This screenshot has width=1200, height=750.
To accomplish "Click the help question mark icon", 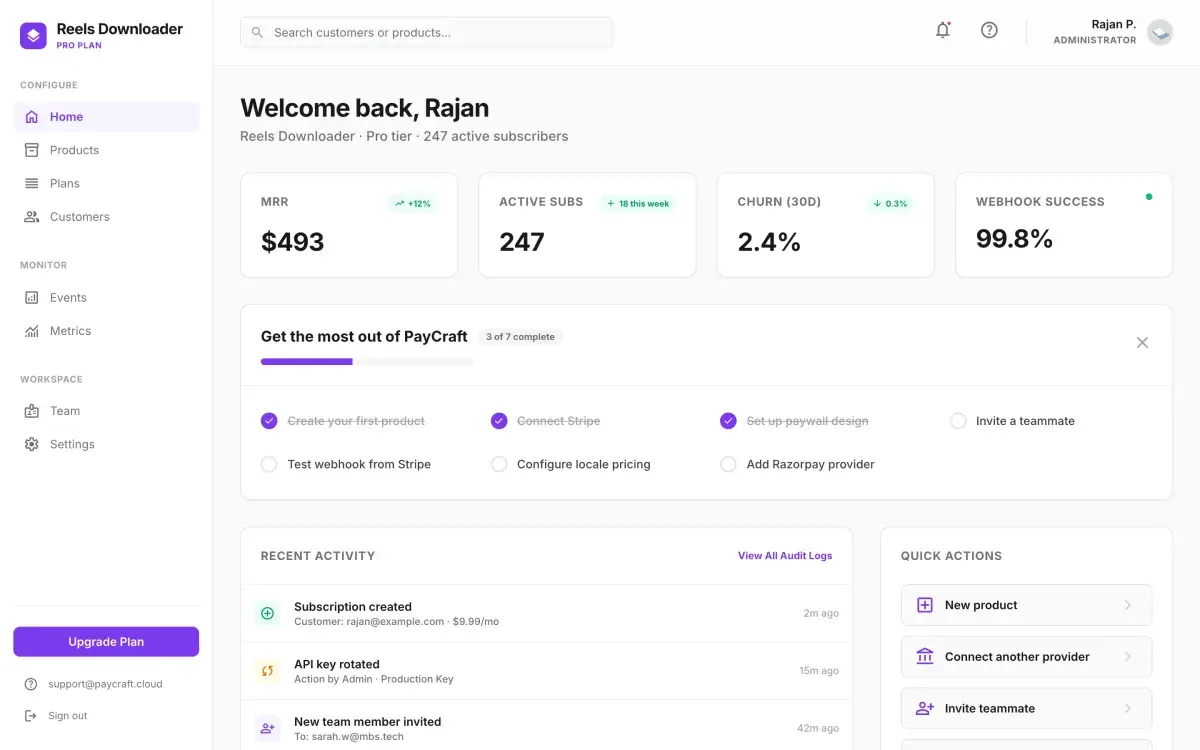I will (989, 30).
